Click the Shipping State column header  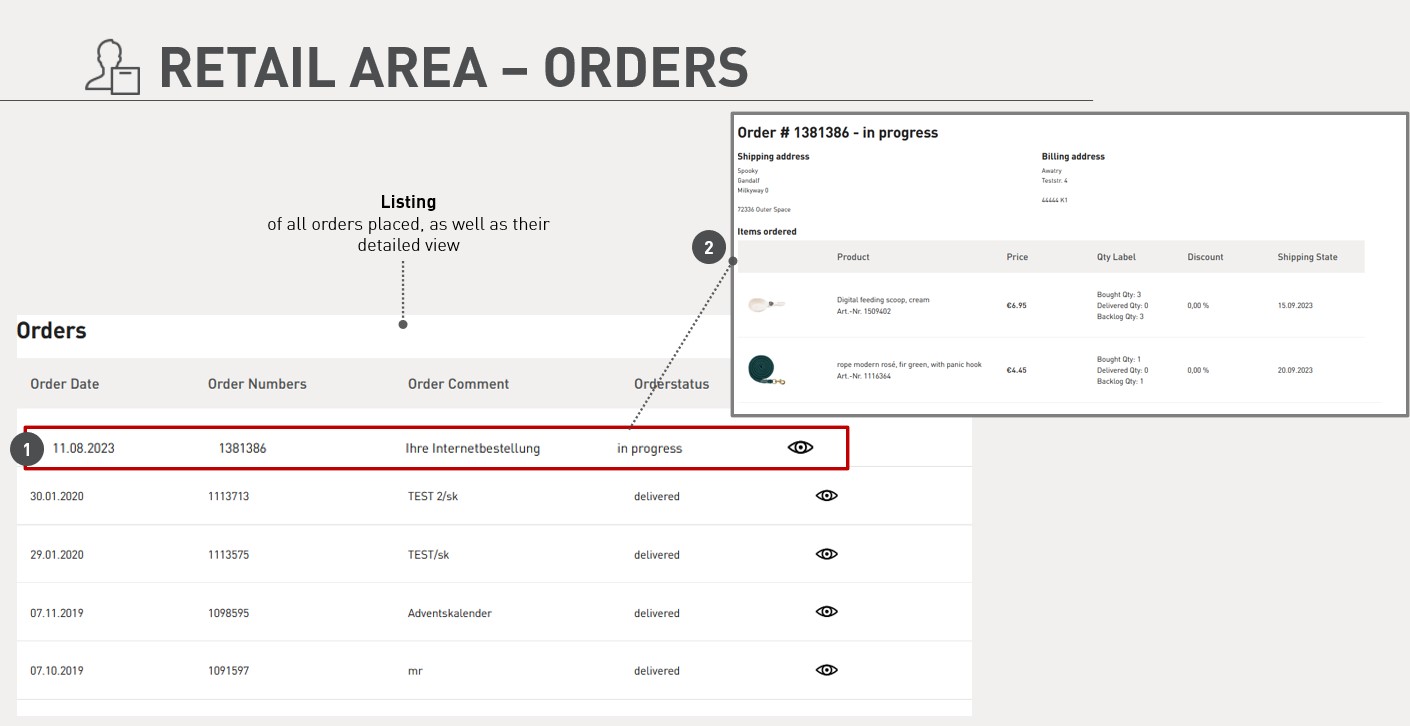click(1307, 257)
